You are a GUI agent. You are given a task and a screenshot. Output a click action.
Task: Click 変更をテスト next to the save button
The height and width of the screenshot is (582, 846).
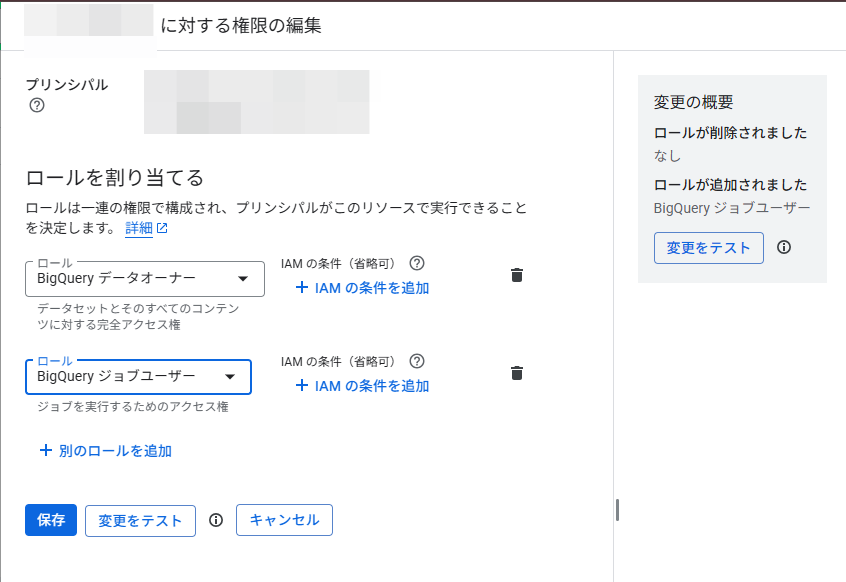pyautogui.click(x=140, y=521)
